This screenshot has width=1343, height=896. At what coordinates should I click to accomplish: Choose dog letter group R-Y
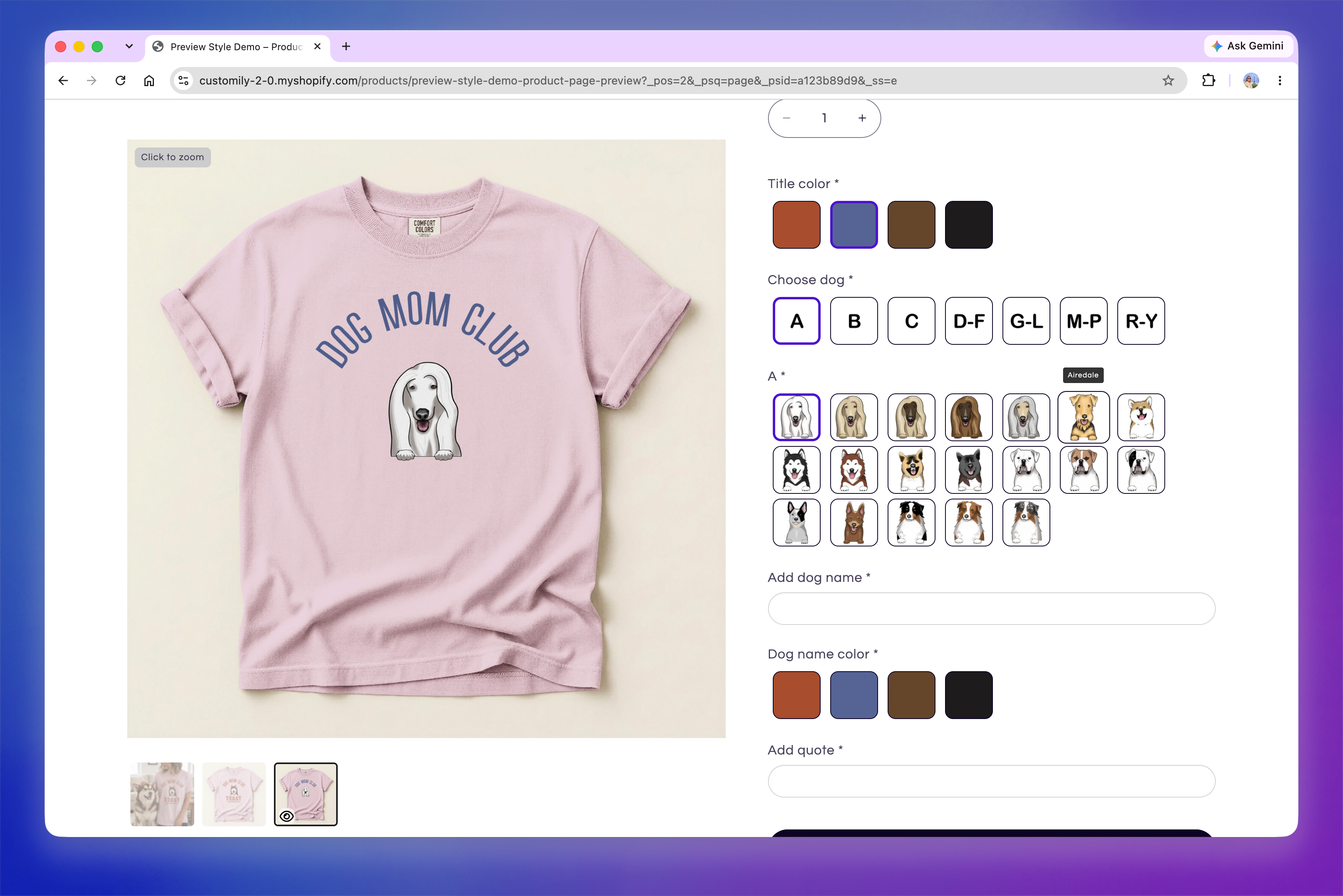click(1141, 320)
